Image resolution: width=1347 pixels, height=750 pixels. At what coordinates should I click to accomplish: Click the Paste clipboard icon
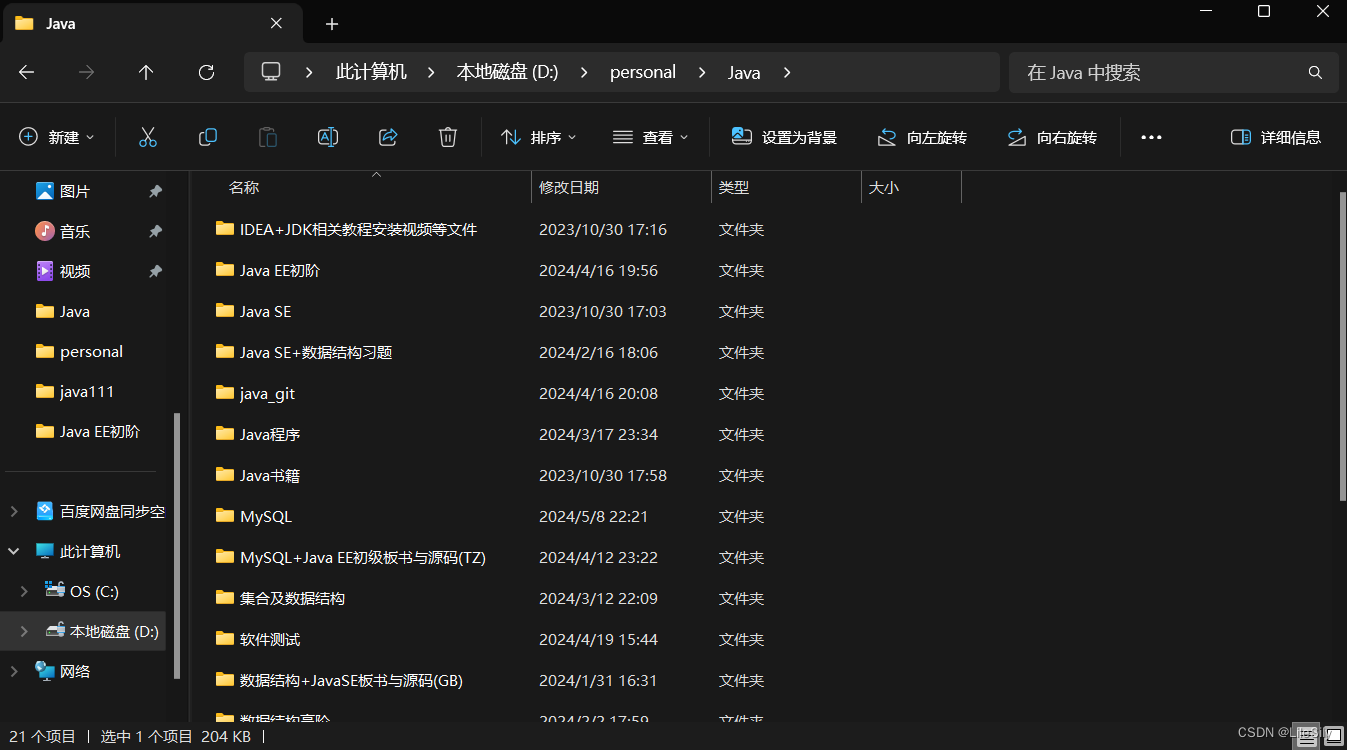click(268, 137)
